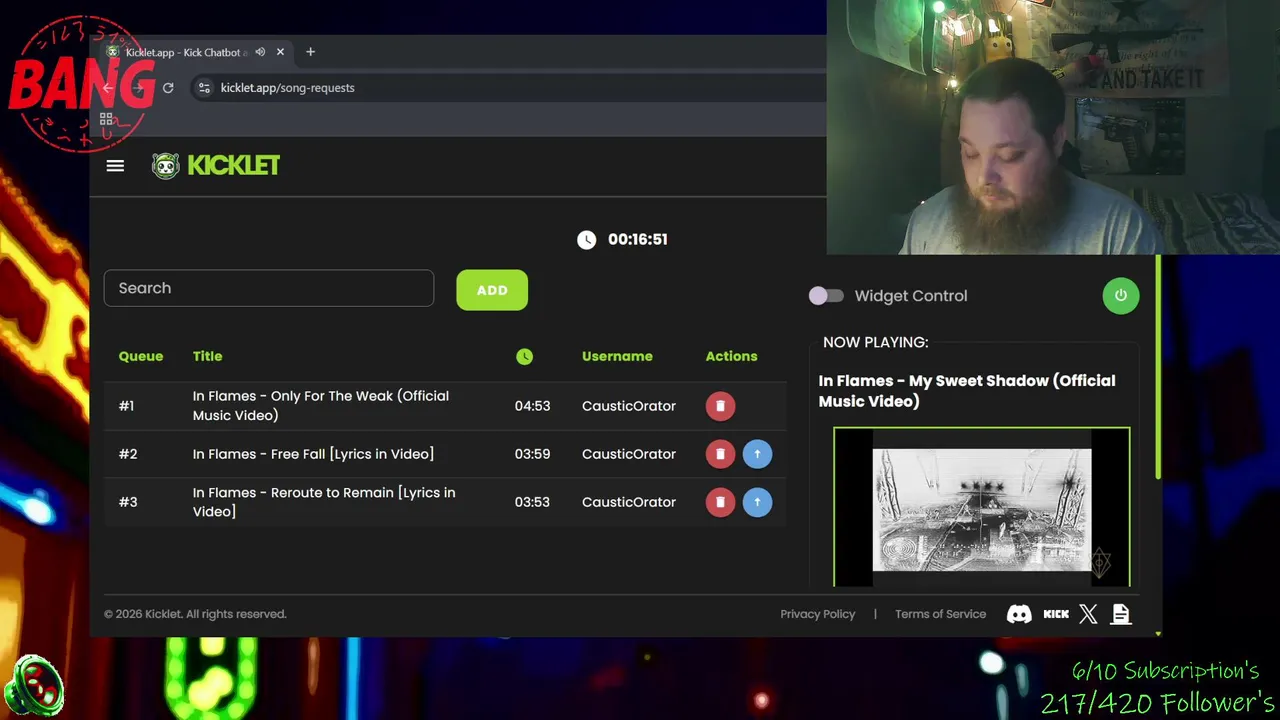Click CausticOrator username in row #1
Viewport: 1280px width, 720px height.
pyautogui.click(x=629, y=406)
